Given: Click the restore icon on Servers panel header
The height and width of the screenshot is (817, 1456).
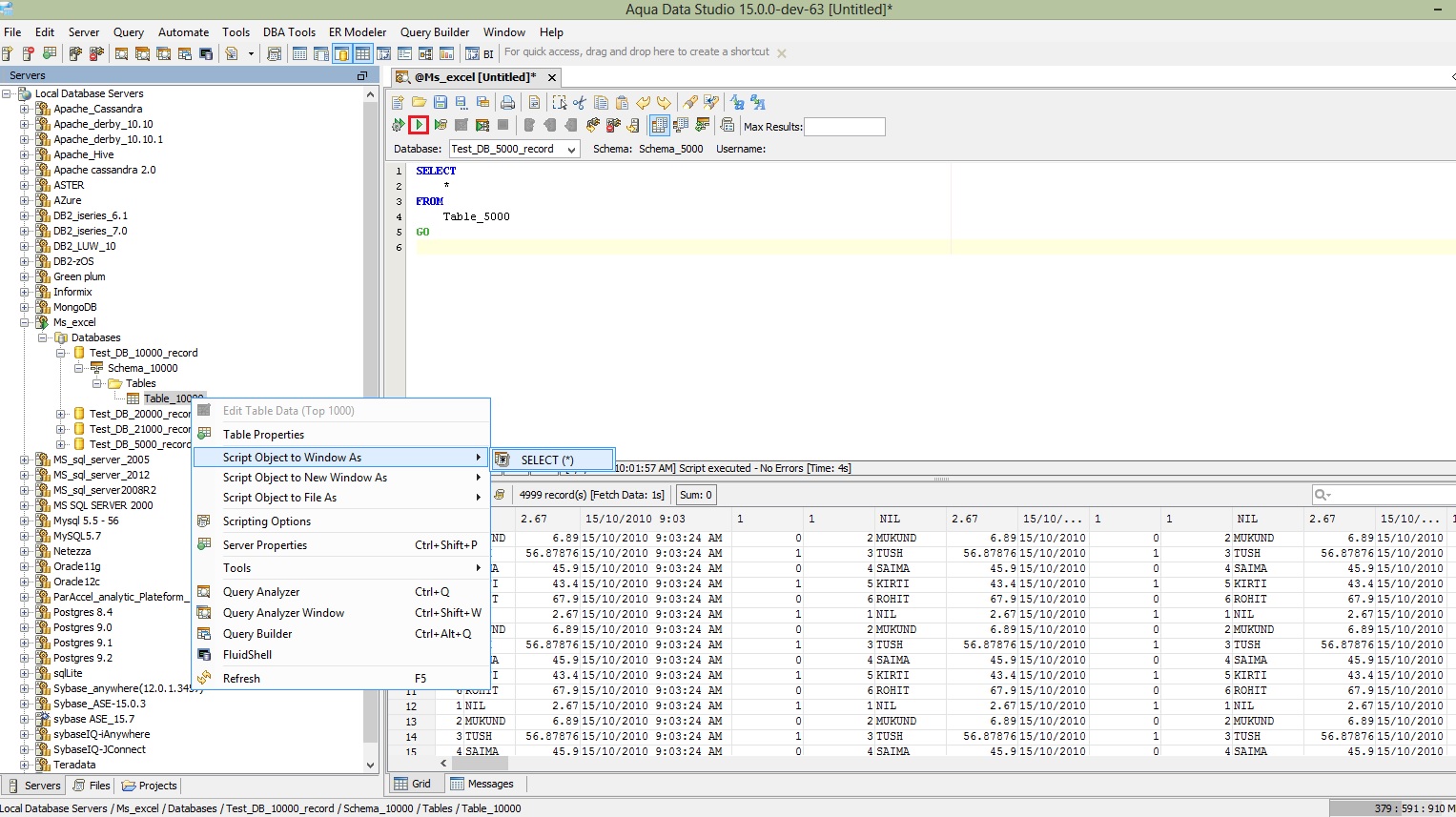Looking at the screenshot, I should click(x=362, y=75).
